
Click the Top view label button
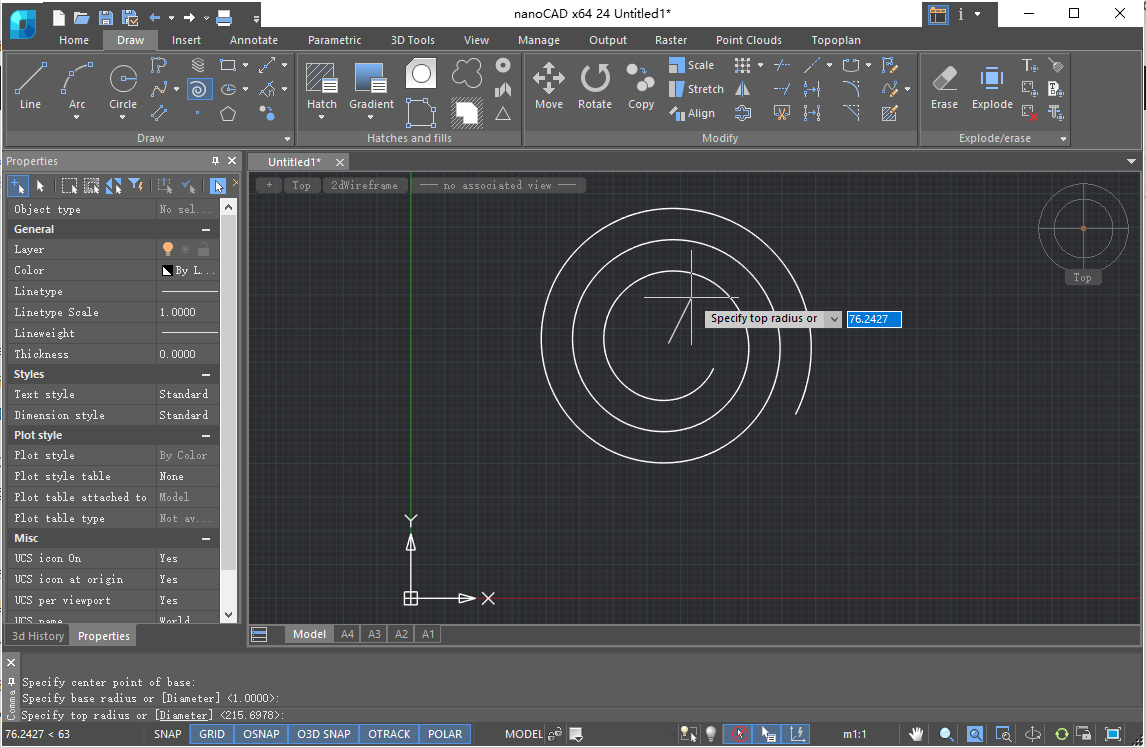click(x=301, y=186)
